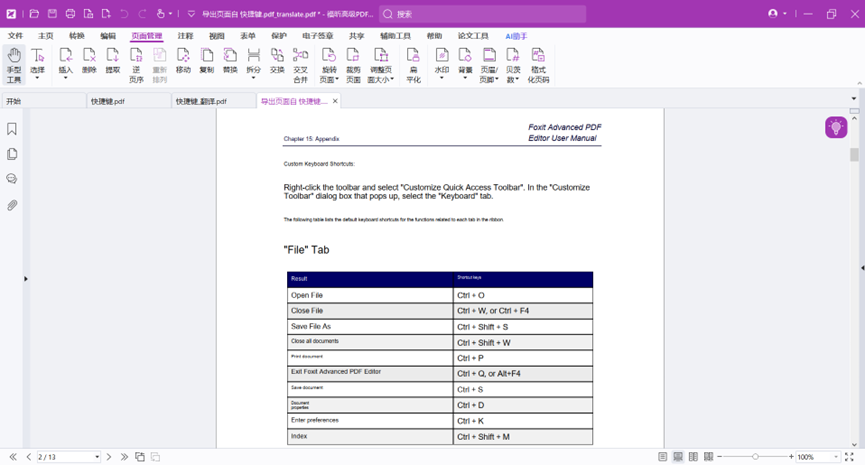Image resolution: width=865 pixels, height=465 pixels.
Task: Click the vertical scrollbar thumb
Action: pyautogui.click(x=854, y=154)
